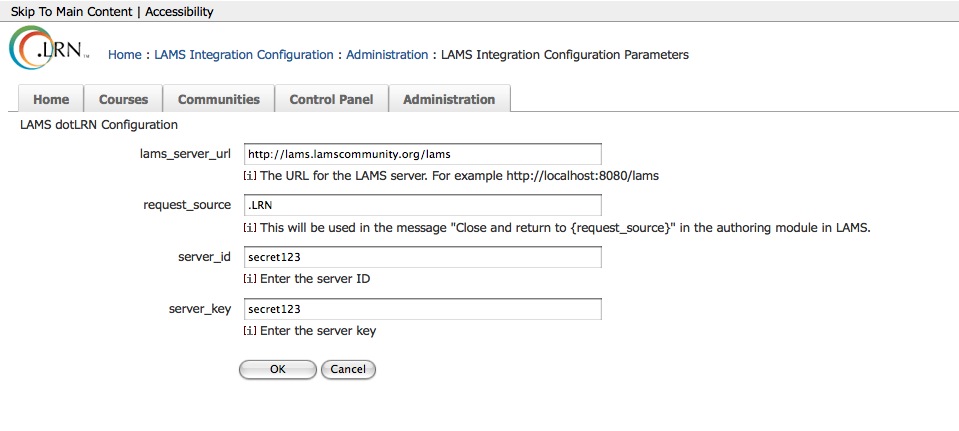The width and height of the screenshot is (959, 431).
Task: Click info icon under request_source field
Action: (250, 227)
